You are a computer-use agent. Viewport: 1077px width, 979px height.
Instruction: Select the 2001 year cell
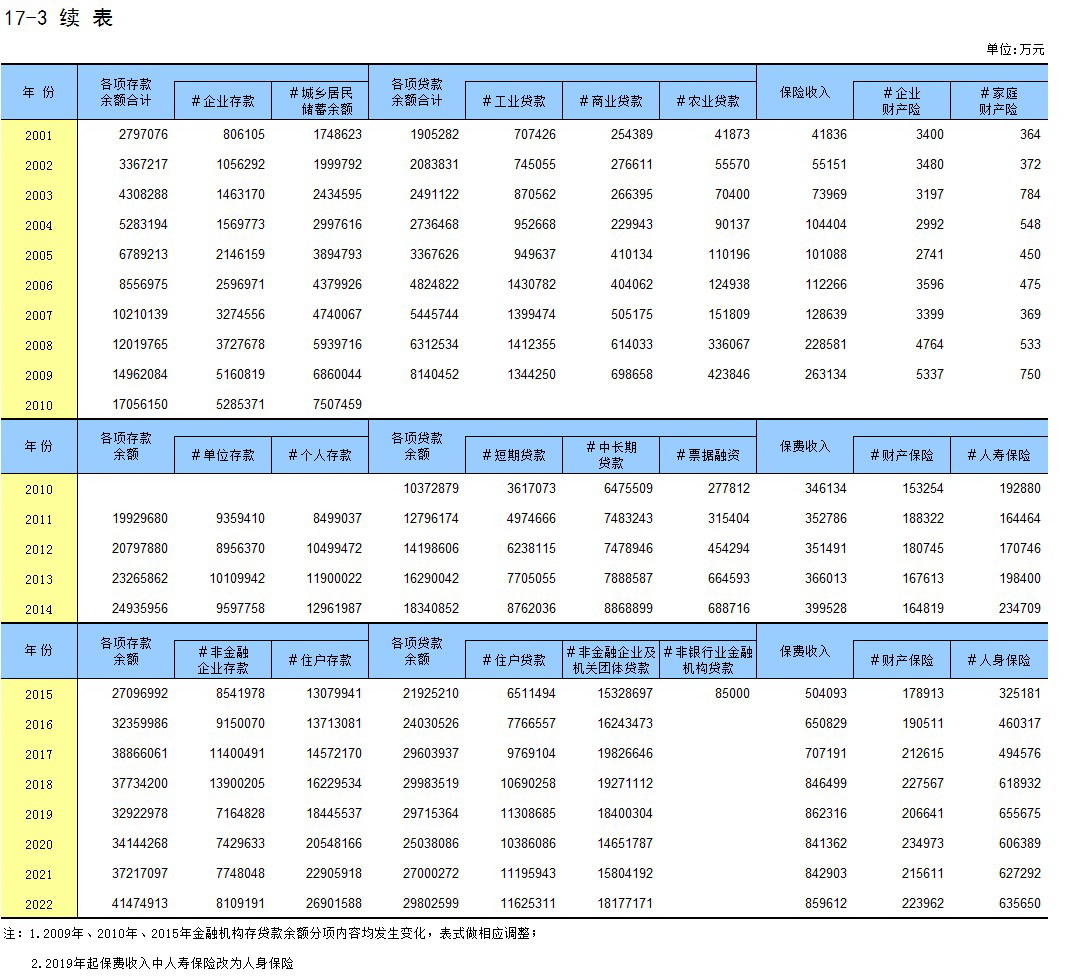[x=39, y=136]
